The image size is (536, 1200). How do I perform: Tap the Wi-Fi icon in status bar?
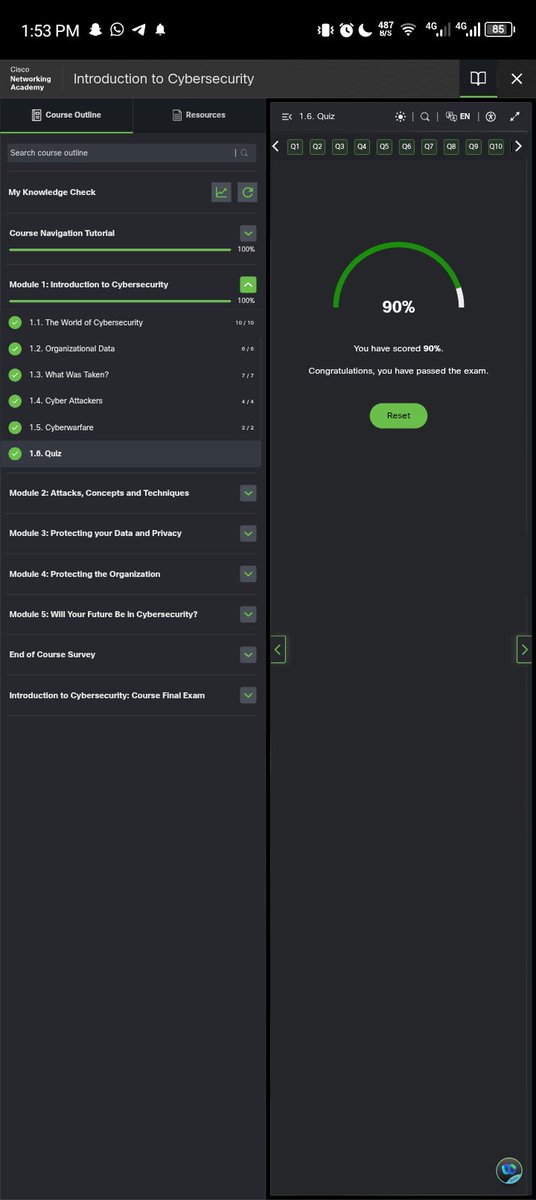pos(408,30)
